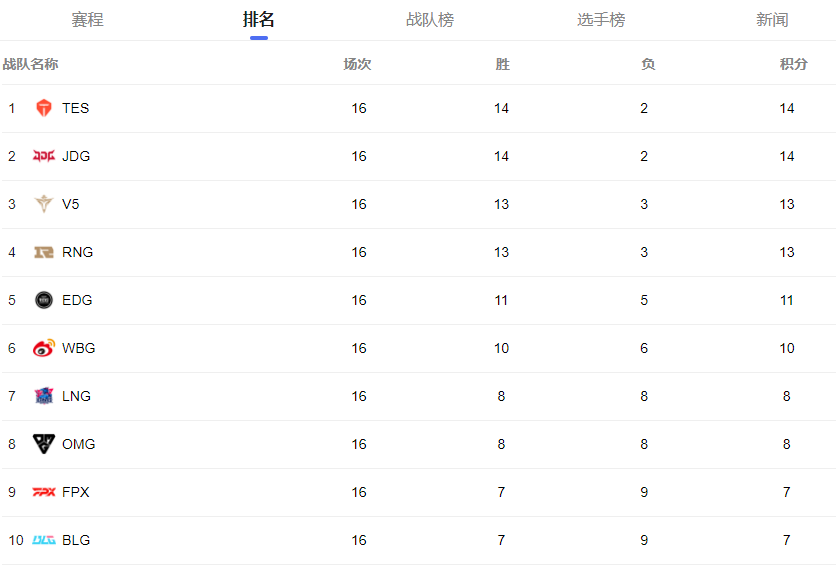This screenshot has width=836, height=567.
Task: Click the 积分 column header
Action: tap(793, 64)
